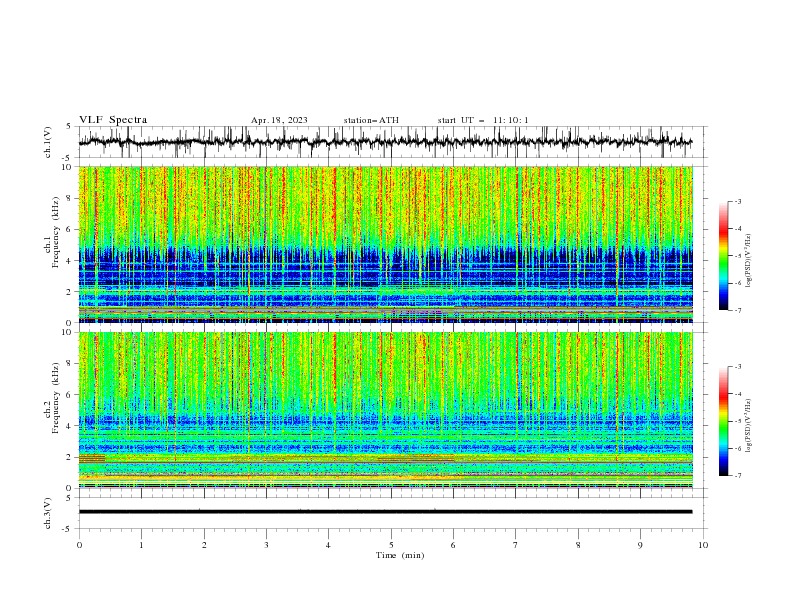Click time axis tick label "7"
Viewport: 792px width, 612px height.
(x=516, y=545)
